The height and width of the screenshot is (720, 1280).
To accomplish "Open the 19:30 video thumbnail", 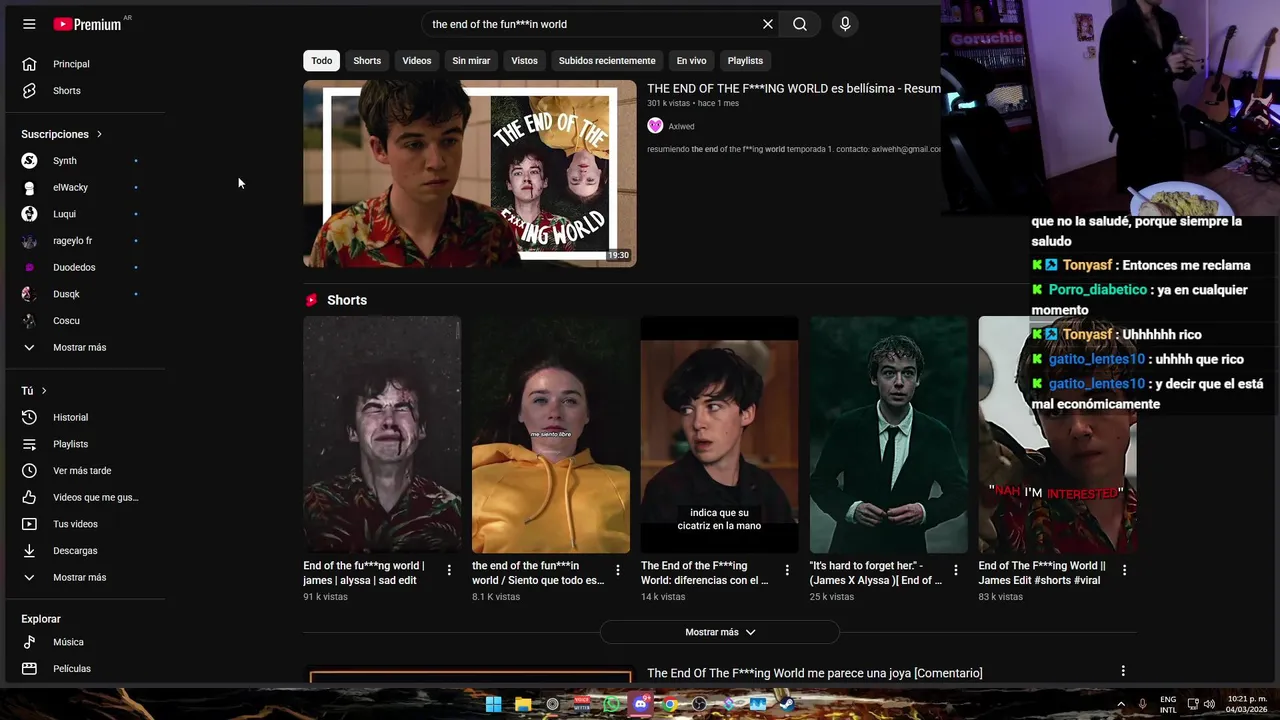I will click(470, 173).
